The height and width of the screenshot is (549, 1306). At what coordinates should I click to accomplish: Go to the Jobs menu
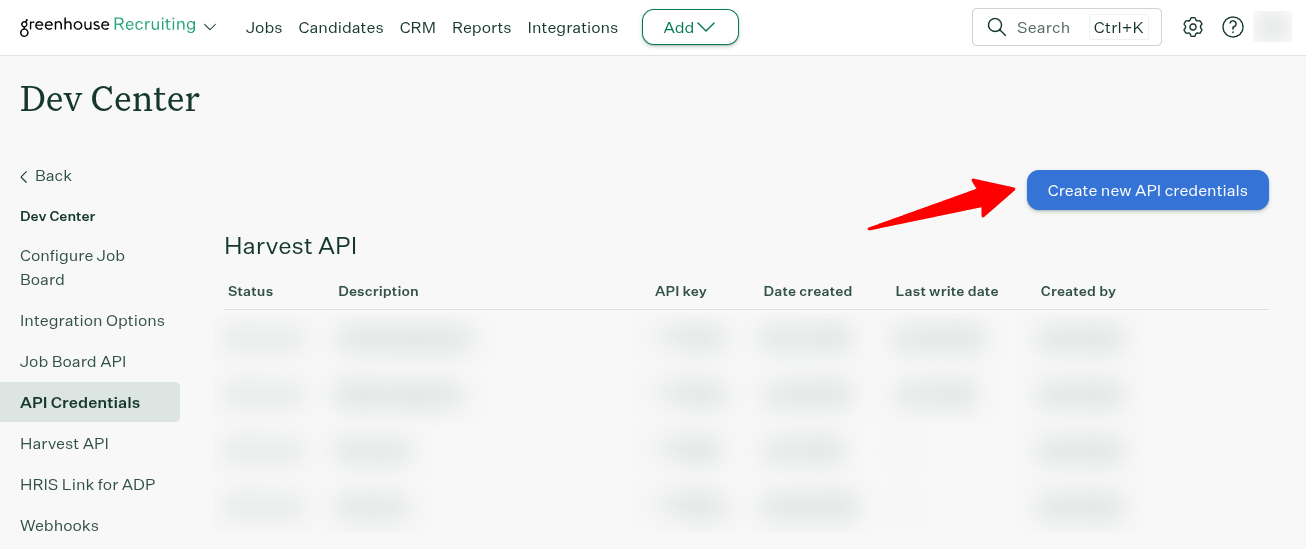pos(264,28)
